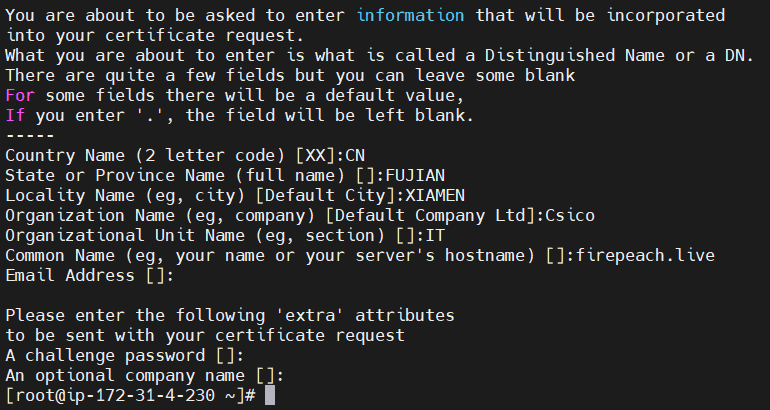This screenshot has height=410, width=770.
Task: Click the magenta word 'If'
Action: point(15,115)
